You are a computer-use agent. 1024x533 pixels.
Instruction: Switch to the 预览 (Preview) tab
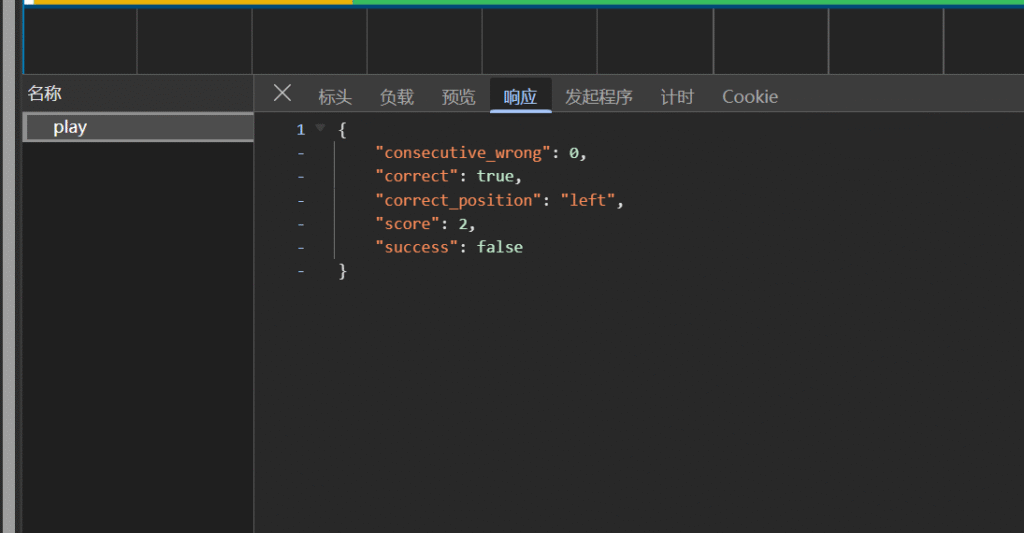point(459,97)
